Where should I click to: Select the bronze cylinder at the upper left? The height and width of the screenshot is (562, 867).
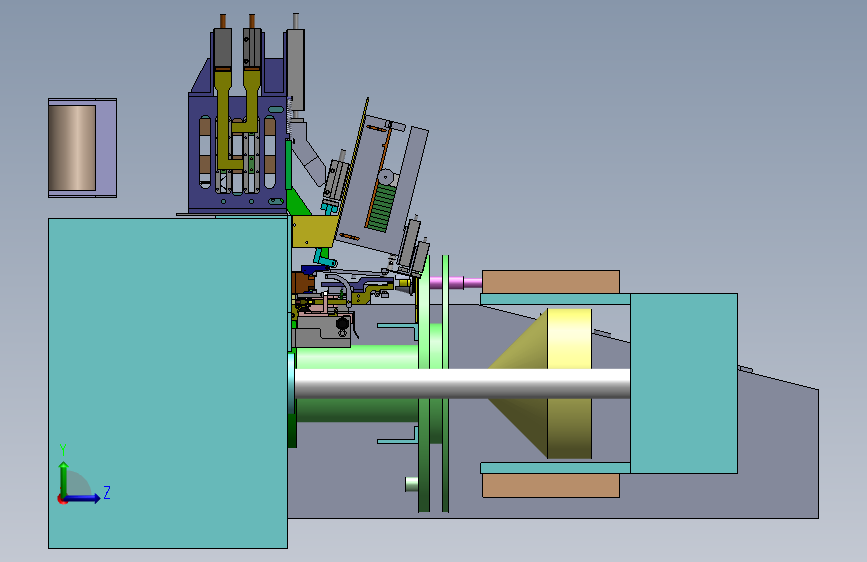[x=72, y=148]
